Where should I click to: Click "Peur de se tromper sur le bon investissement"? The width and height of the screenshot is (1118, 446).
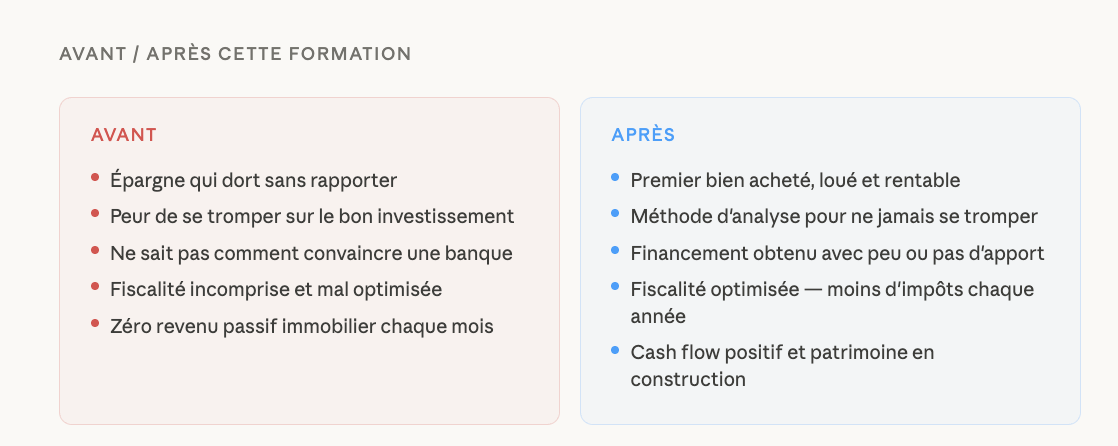tap(312, 217)
